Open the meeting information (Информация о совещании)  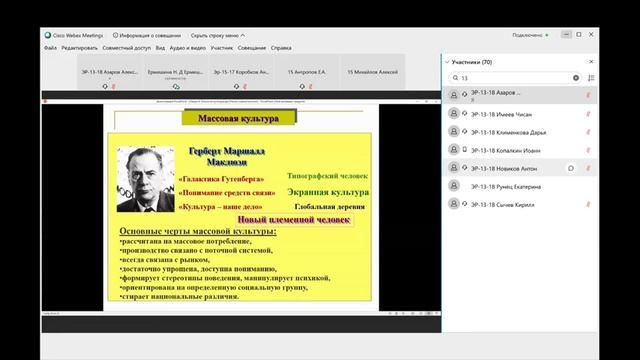click(147, 35)
